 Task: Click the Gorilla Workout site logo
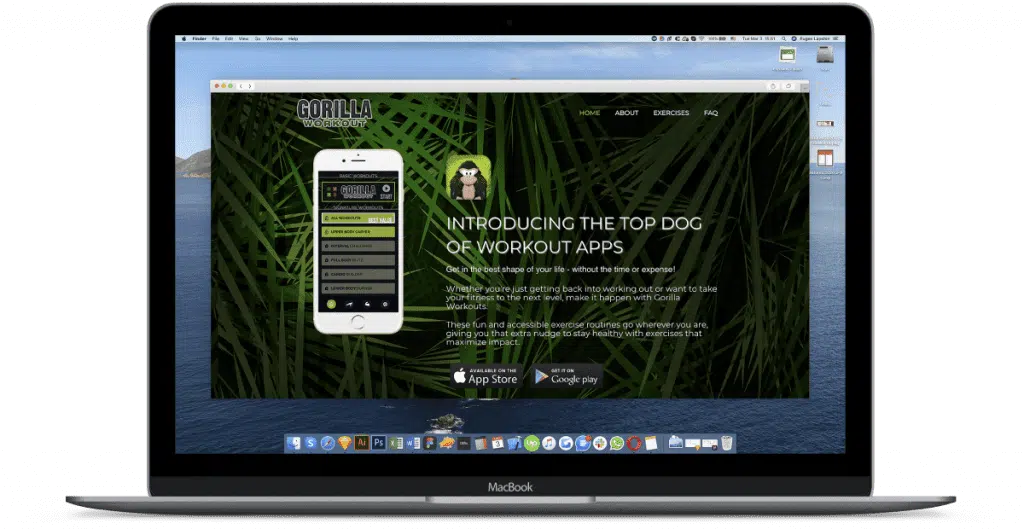[x=334, y=113]
